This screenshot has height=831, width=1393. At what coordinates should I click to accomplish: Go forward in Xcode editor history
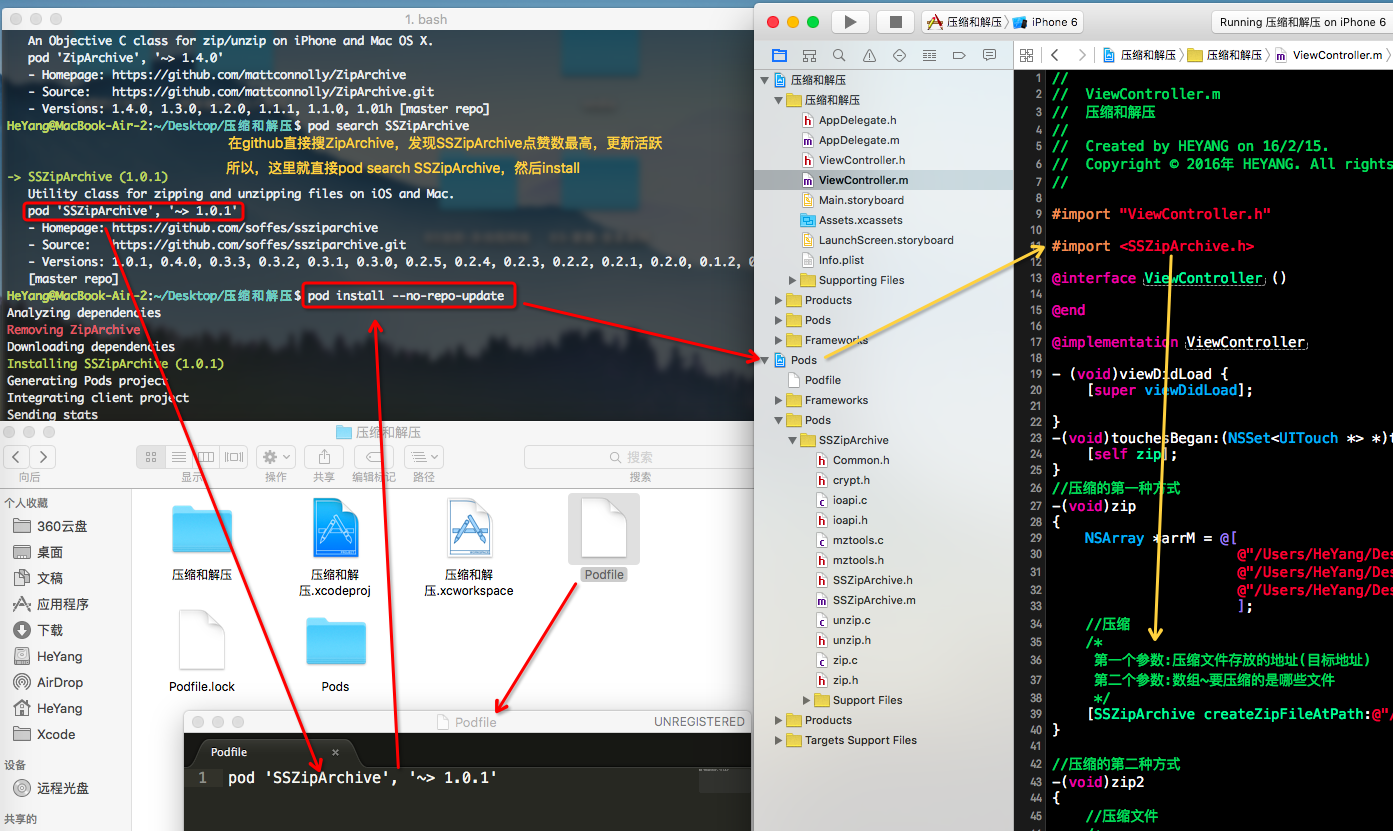pyautogui.click(x=1081, y=55)
